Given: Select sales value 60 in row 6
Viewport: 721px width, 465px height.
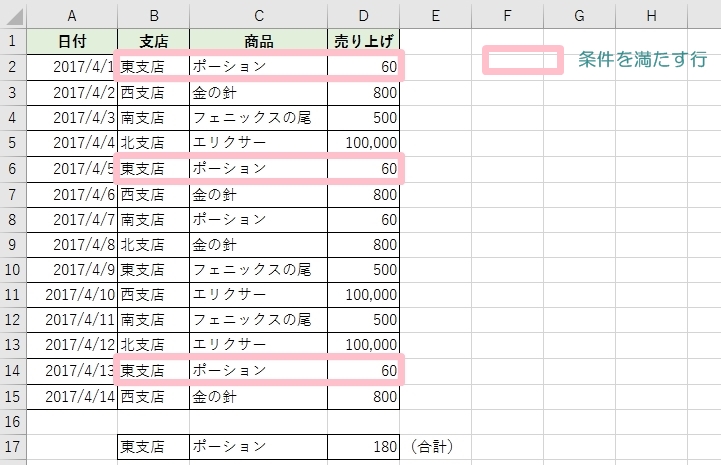Looking at the screenshot, I should tap(363, 169).
